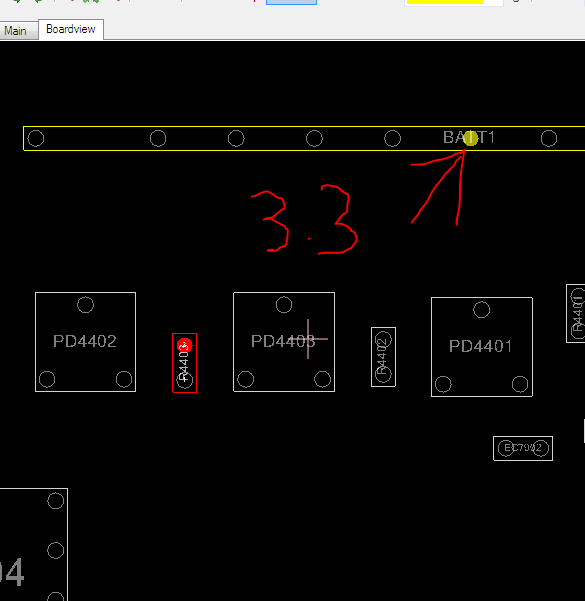Select the R4401 resistor at right edge

[576, 314]
